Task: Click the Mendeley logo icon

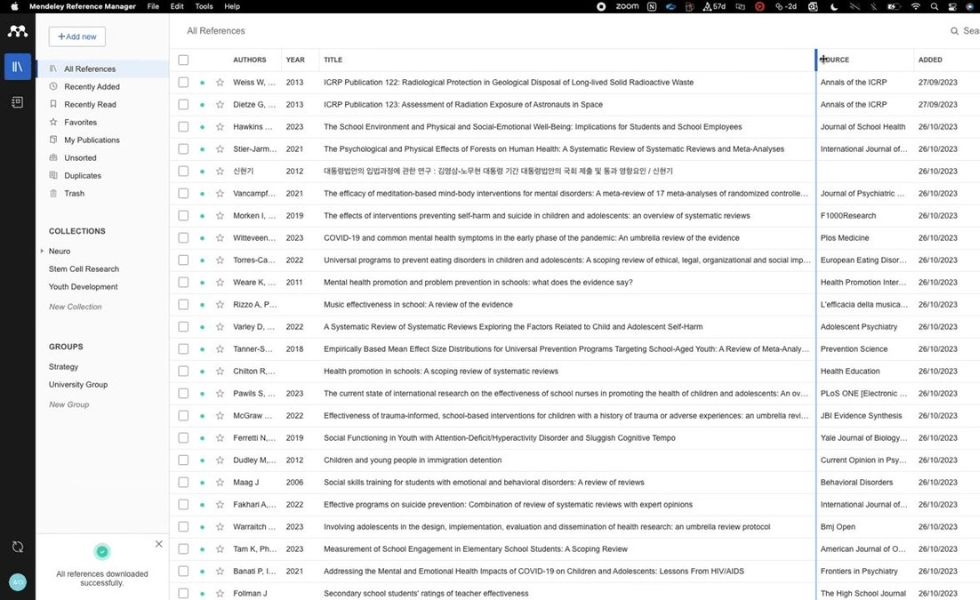Action: pos(18,31)
